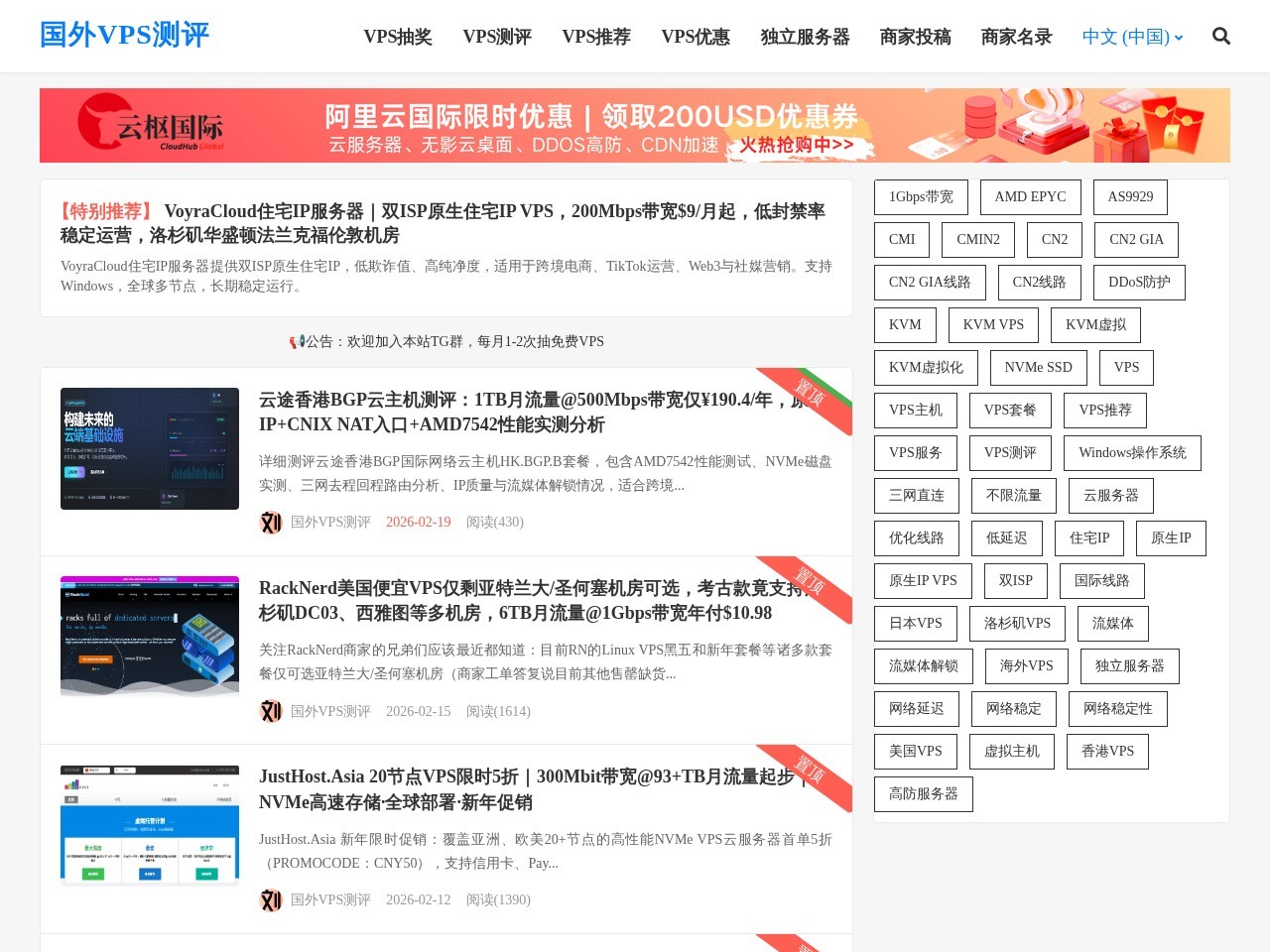
Task: Open the VPS测评 menu item
Action: point(497,37)
